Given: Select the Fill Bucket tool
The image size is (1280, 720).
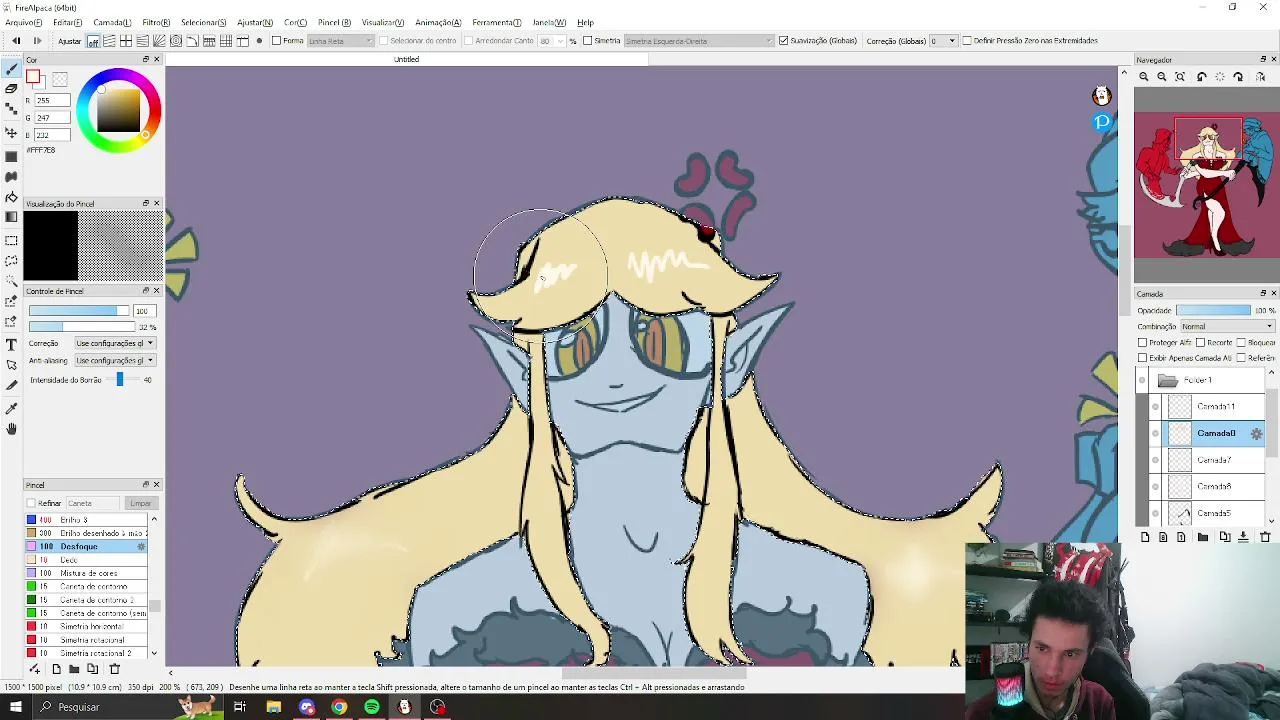Looking at the screenshot, I should [x=11, y=197].
